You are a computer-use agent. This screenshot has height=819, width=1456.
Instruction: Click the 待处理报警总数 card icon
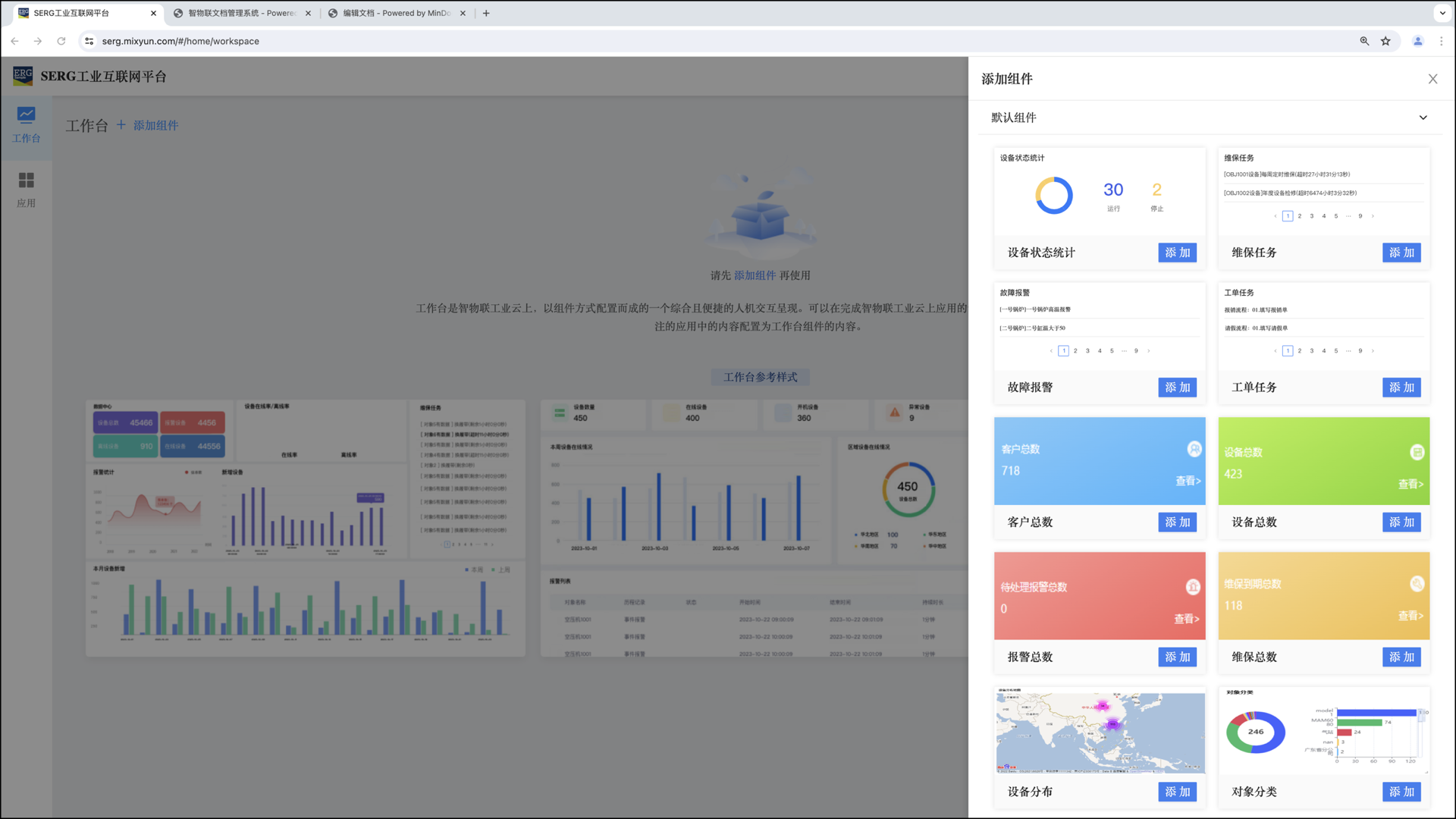coord(1193,587)
